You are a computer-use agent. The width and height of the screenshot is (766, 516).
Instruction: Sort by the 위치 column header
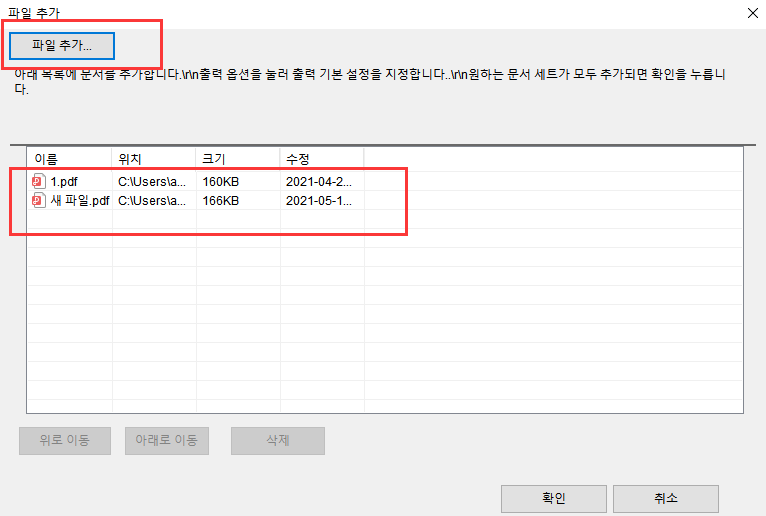(x=154, y=159)
